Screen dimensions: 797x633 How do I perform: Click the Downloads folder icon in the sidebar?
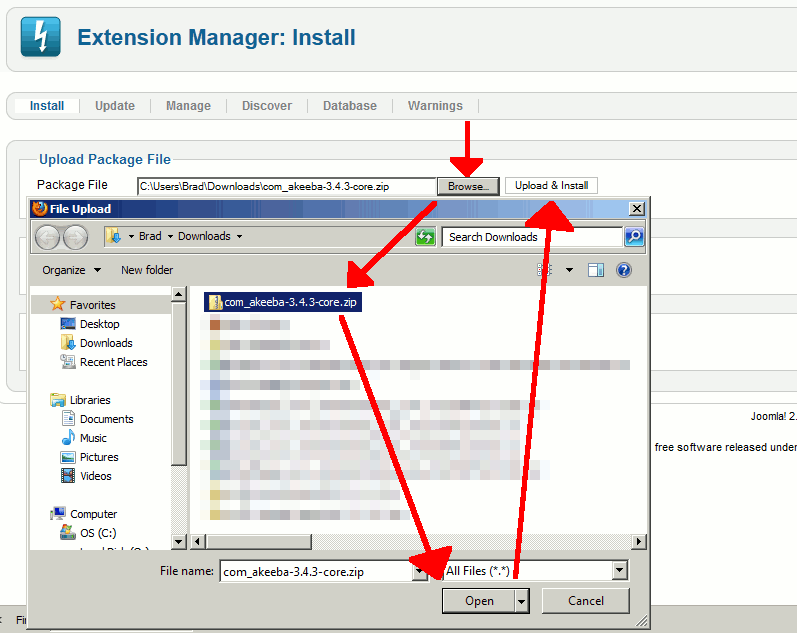click(x=68, y=343)
